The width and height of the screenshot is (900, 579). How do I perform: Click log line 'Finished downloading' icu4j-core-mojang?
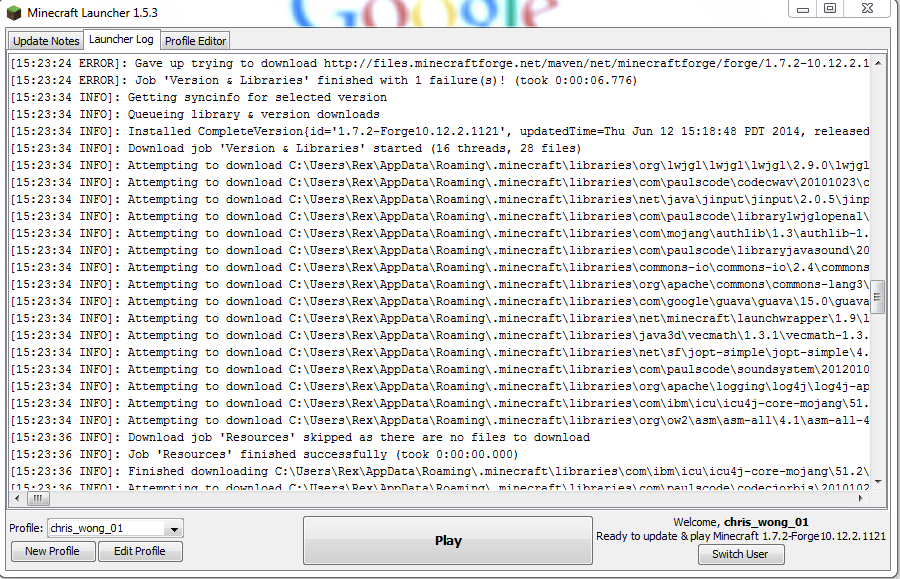tap(440, 472)
